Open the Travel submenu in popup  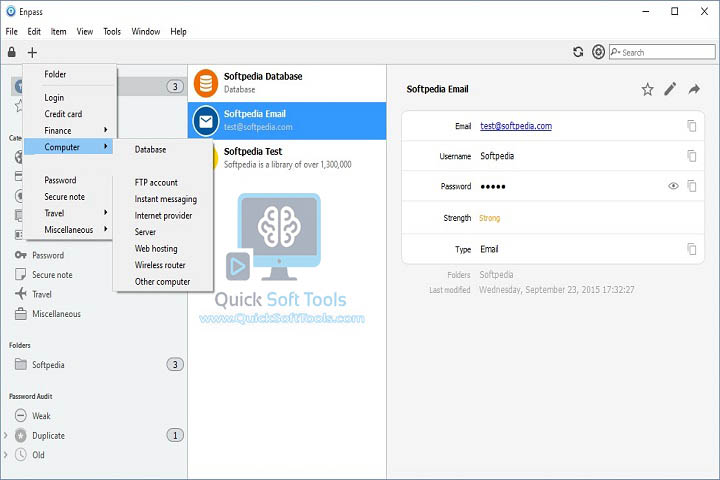point(69,213)
